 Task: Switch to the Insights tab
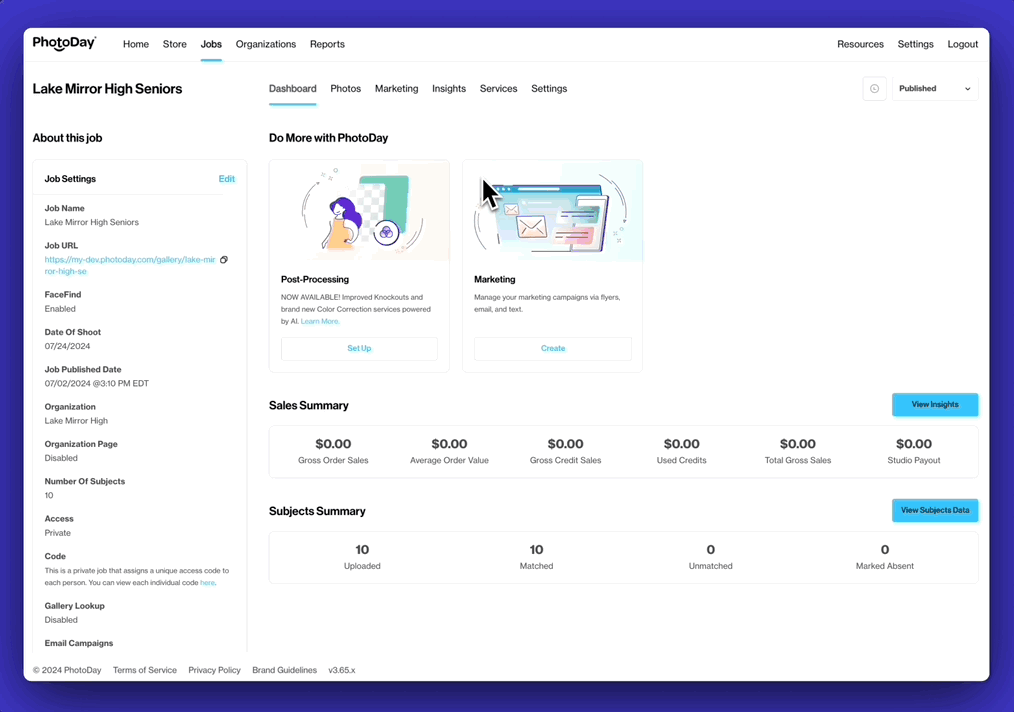(x=449, y=89)
